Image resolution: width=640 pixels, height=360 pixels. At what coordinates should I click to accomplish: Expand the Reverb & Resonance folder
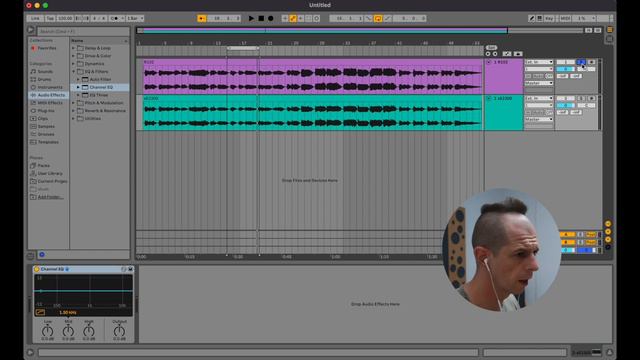[x=73, y=111]
